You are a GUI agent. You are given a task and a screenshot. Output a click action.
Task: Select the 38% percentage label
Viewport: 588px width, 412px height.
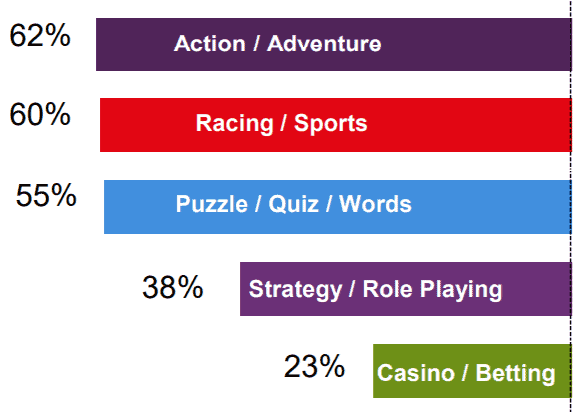(173, 288)
